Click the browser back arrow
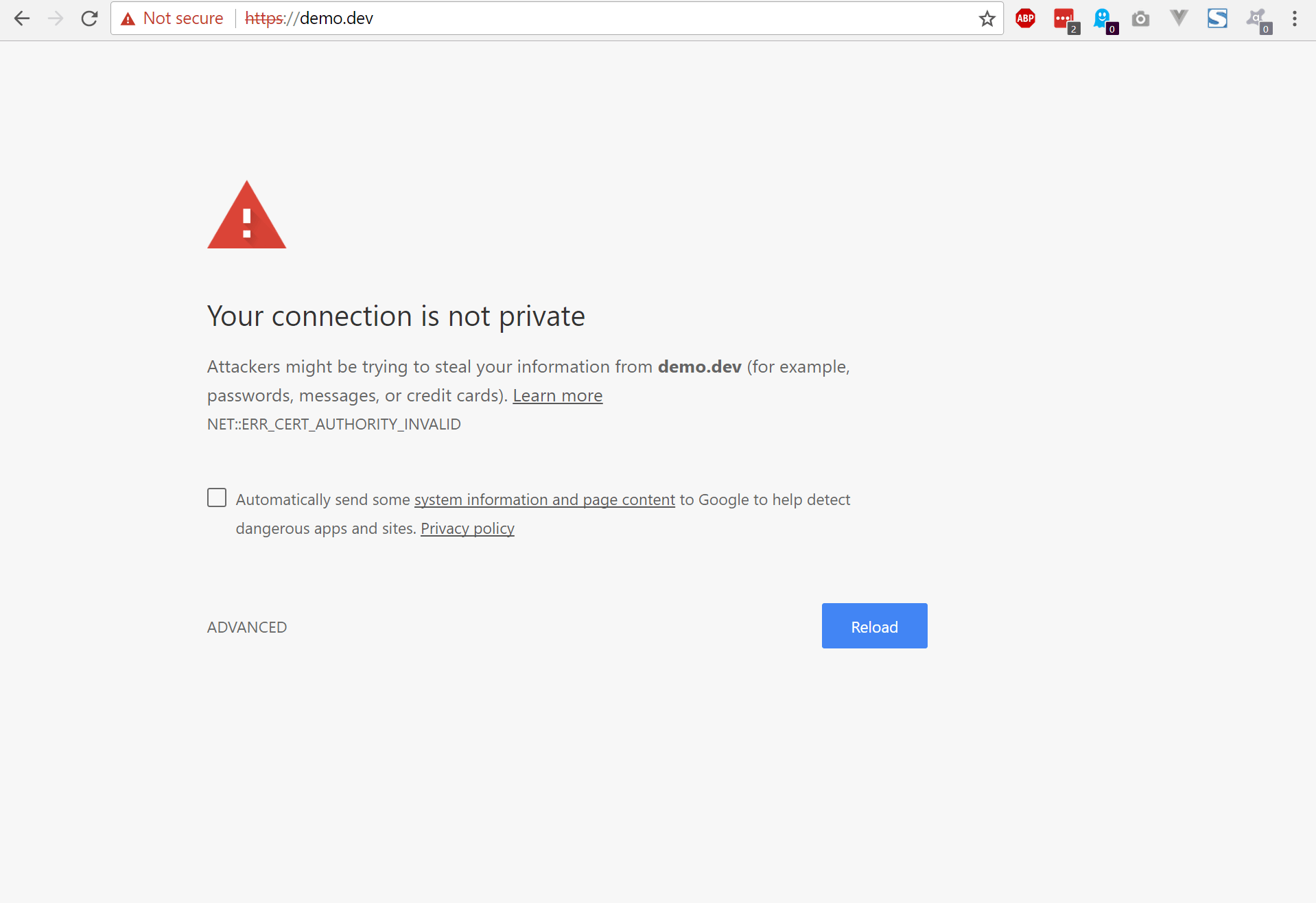 coord(22,19)
